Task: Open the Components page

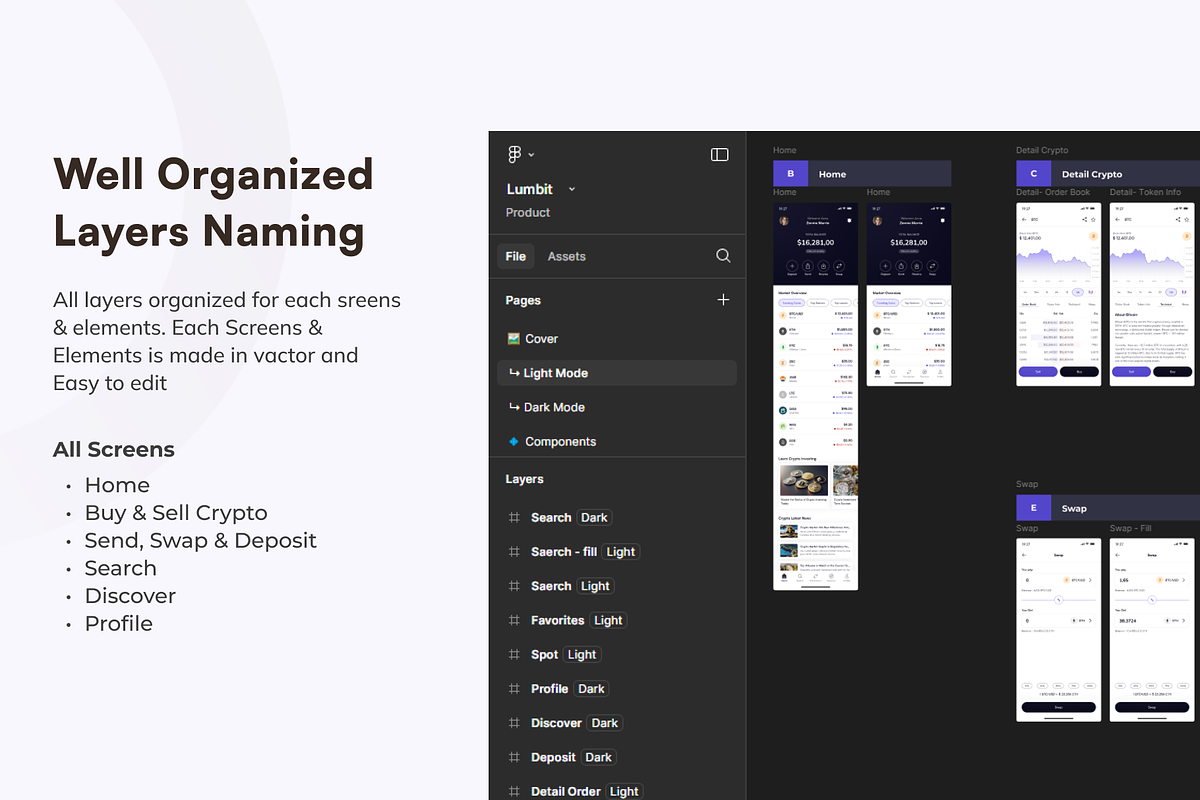Action: click(552, 441)
